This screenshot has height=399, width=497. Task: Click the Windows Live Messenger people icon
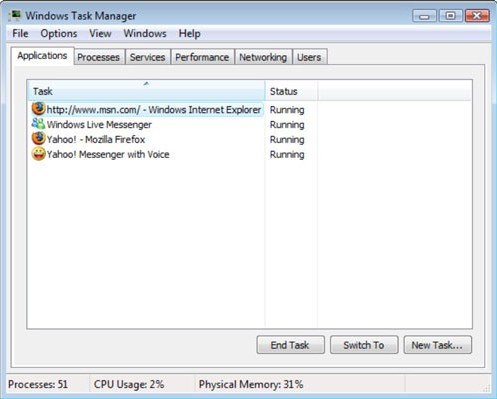click(x=38, y=124)
